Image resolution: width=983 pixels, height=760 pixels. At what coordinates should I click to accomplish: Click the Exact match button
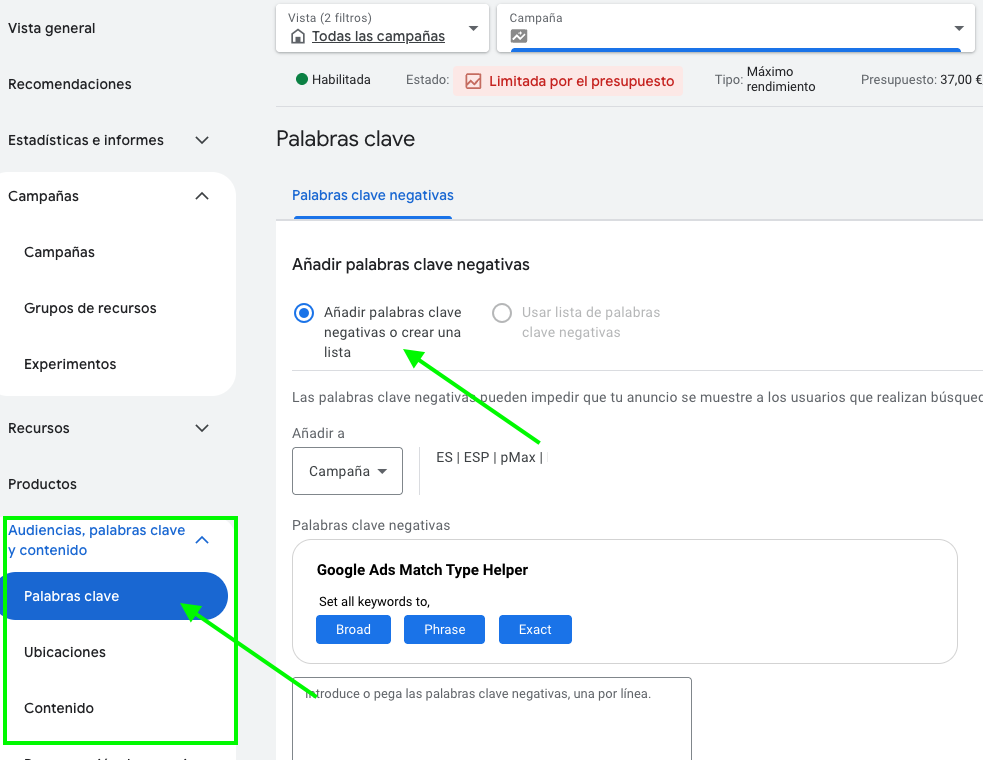[535, 629]
